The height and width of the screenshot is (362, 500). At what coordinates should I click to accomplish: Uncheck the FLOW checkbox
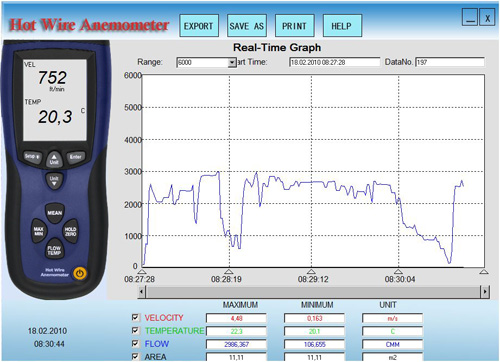coord(135,343)
